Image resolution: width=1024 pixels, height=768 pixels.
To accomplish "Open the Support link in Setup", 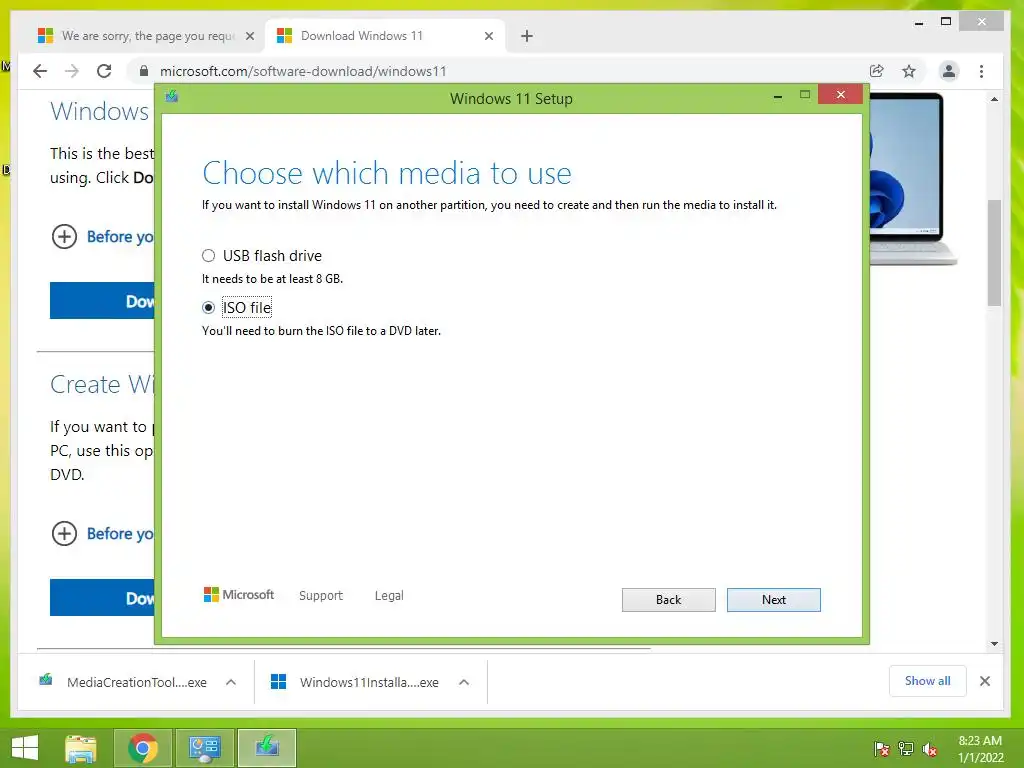I will coord(321,596).
